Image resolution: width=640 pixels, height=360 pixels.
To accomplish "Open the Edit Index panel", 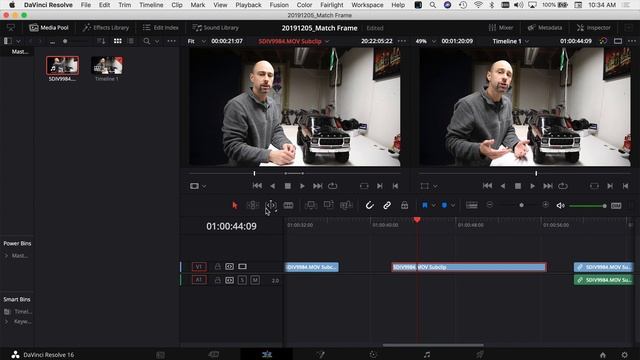I will 161,28.
